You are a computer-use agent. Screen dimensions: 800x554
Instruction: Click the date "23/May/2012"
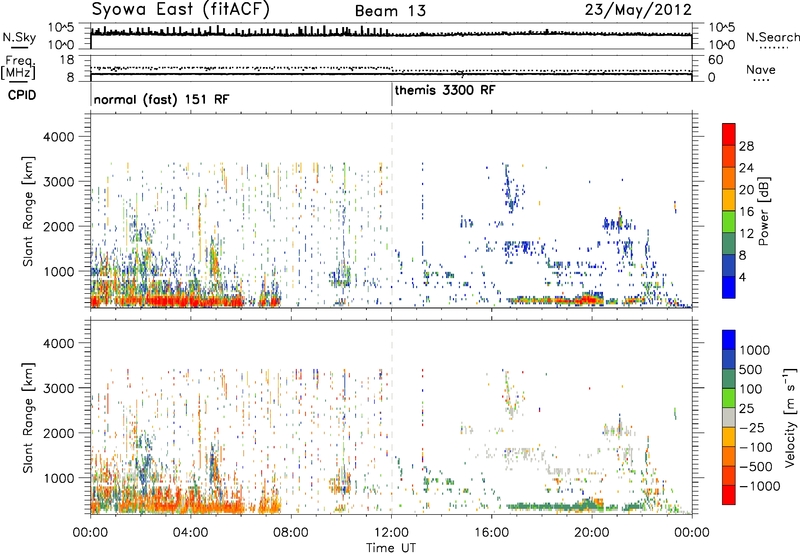(638, 10)
